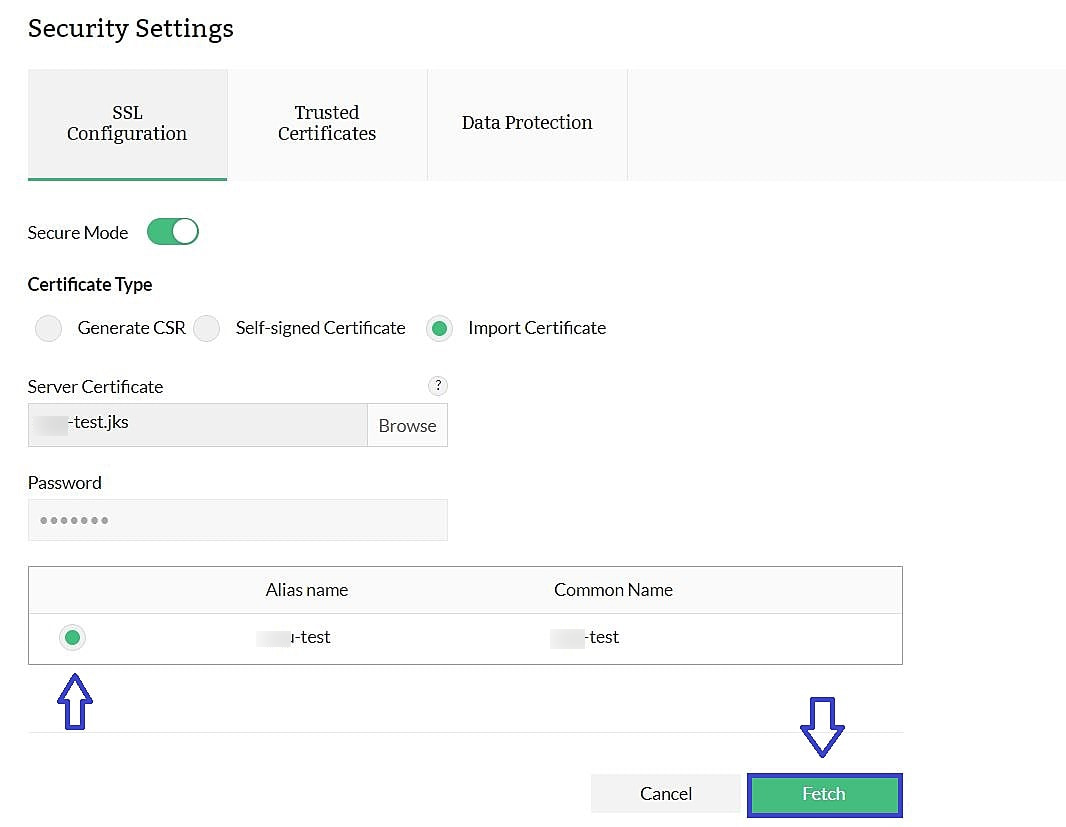Click the Security Settings page heading

pyautogui.click(x=131, y=28)
